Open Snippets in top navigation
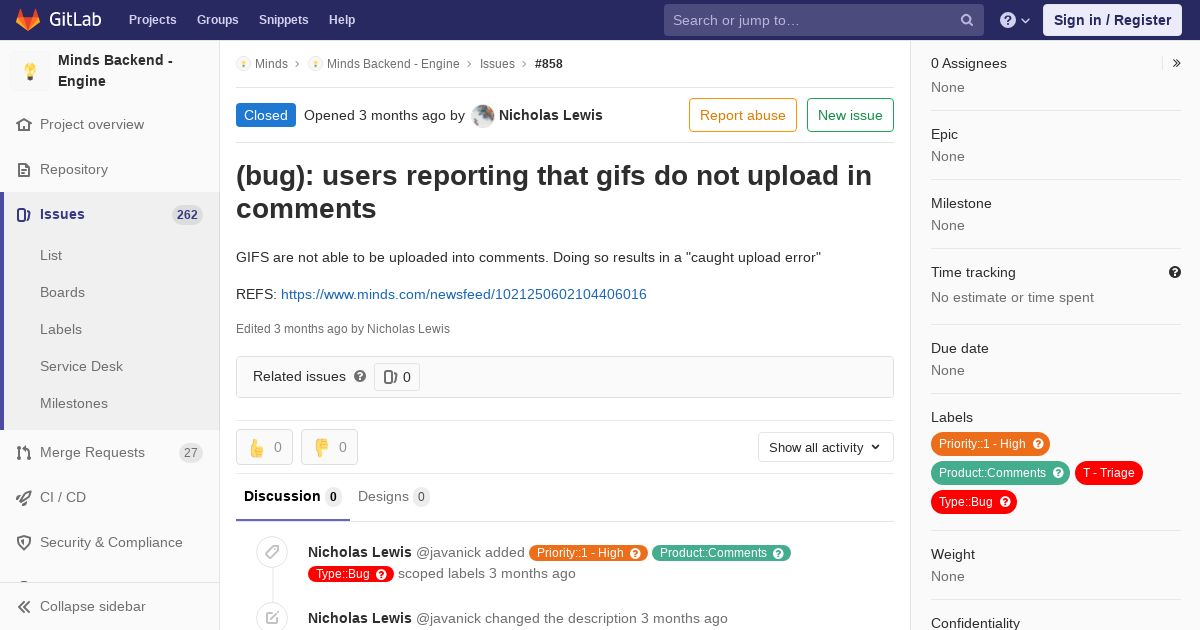 [284, 20]
